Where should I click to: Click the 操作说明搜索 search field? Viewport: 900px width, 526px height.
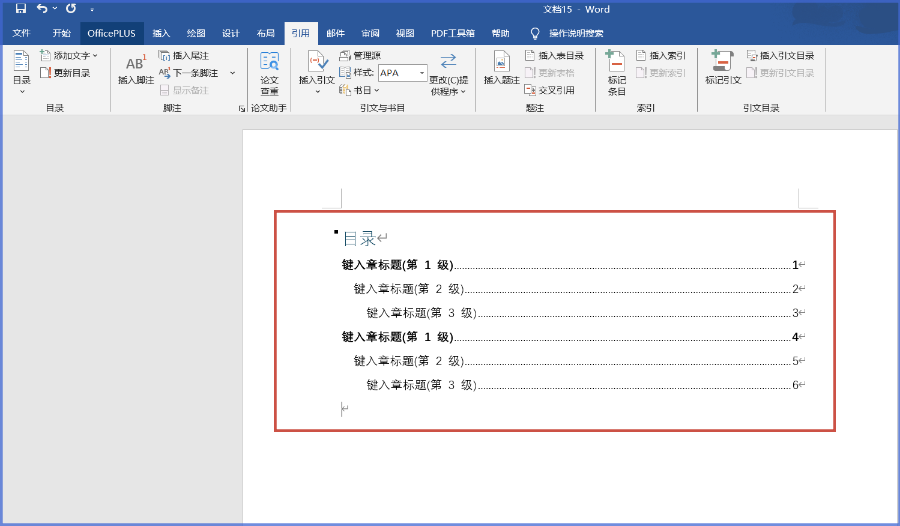click(575, 33)
